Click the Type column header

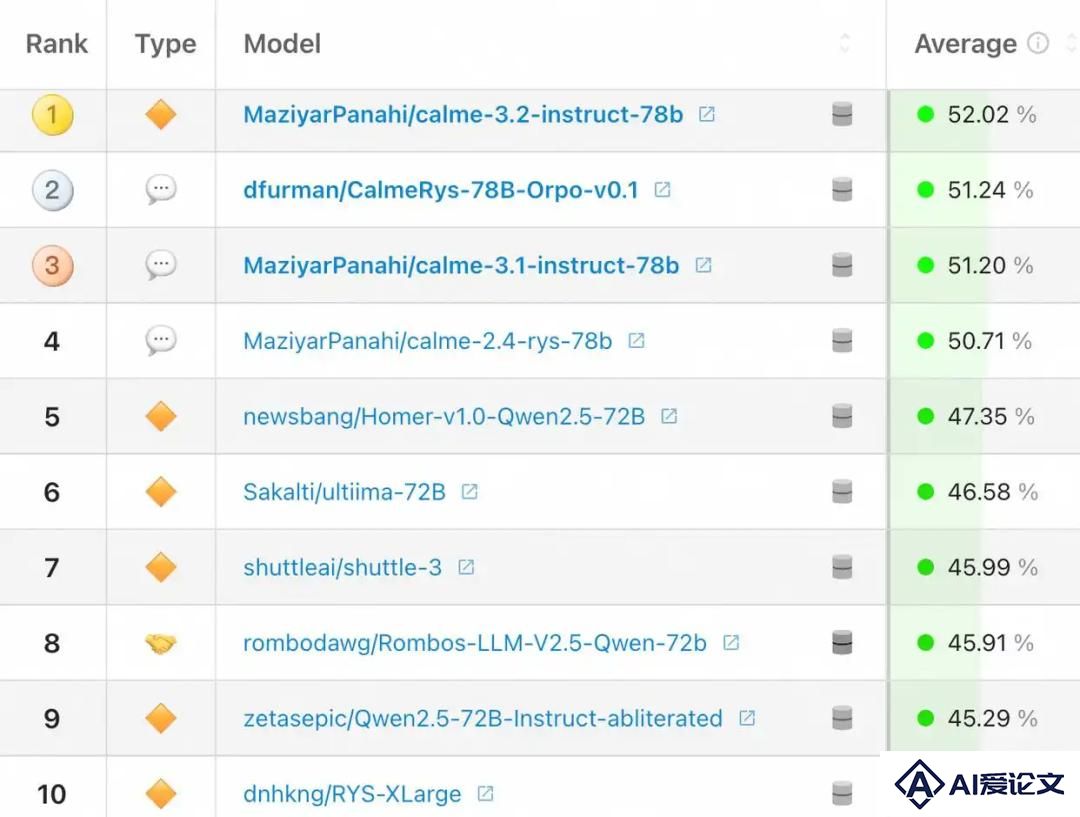(x=165, y=44)
